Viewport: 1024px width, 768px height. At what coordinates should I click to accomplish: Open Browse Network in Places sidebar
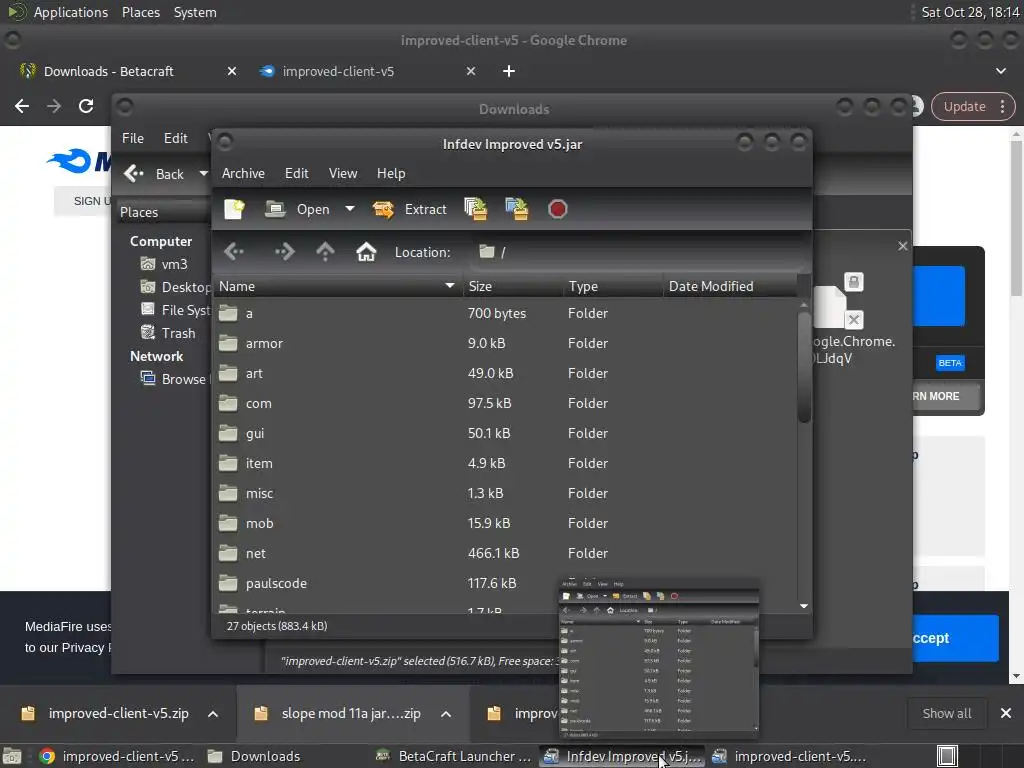(x=175, y=379)
